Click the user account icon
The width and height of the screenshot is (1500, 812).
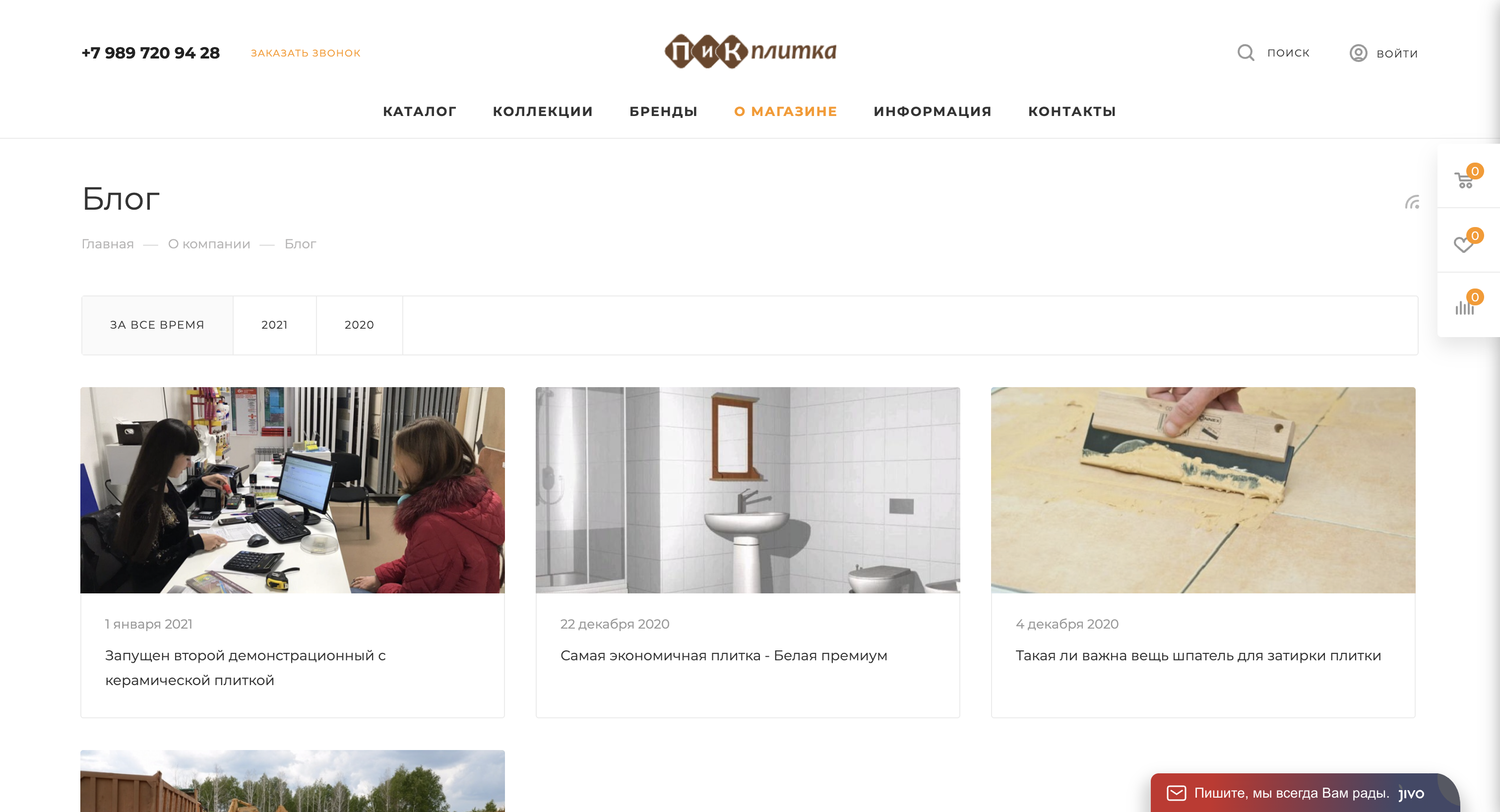pos(1358,54)
